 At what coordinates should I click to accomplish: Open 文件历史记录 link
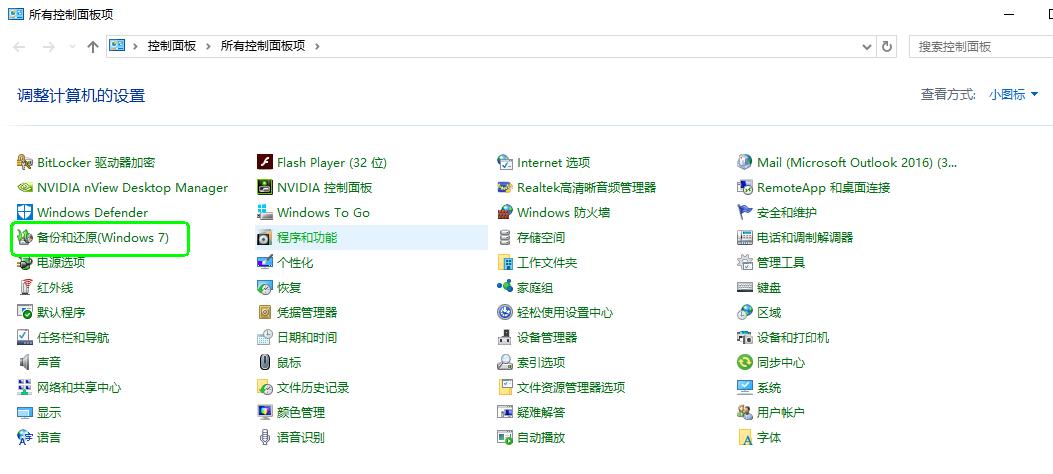coord(313,387)
